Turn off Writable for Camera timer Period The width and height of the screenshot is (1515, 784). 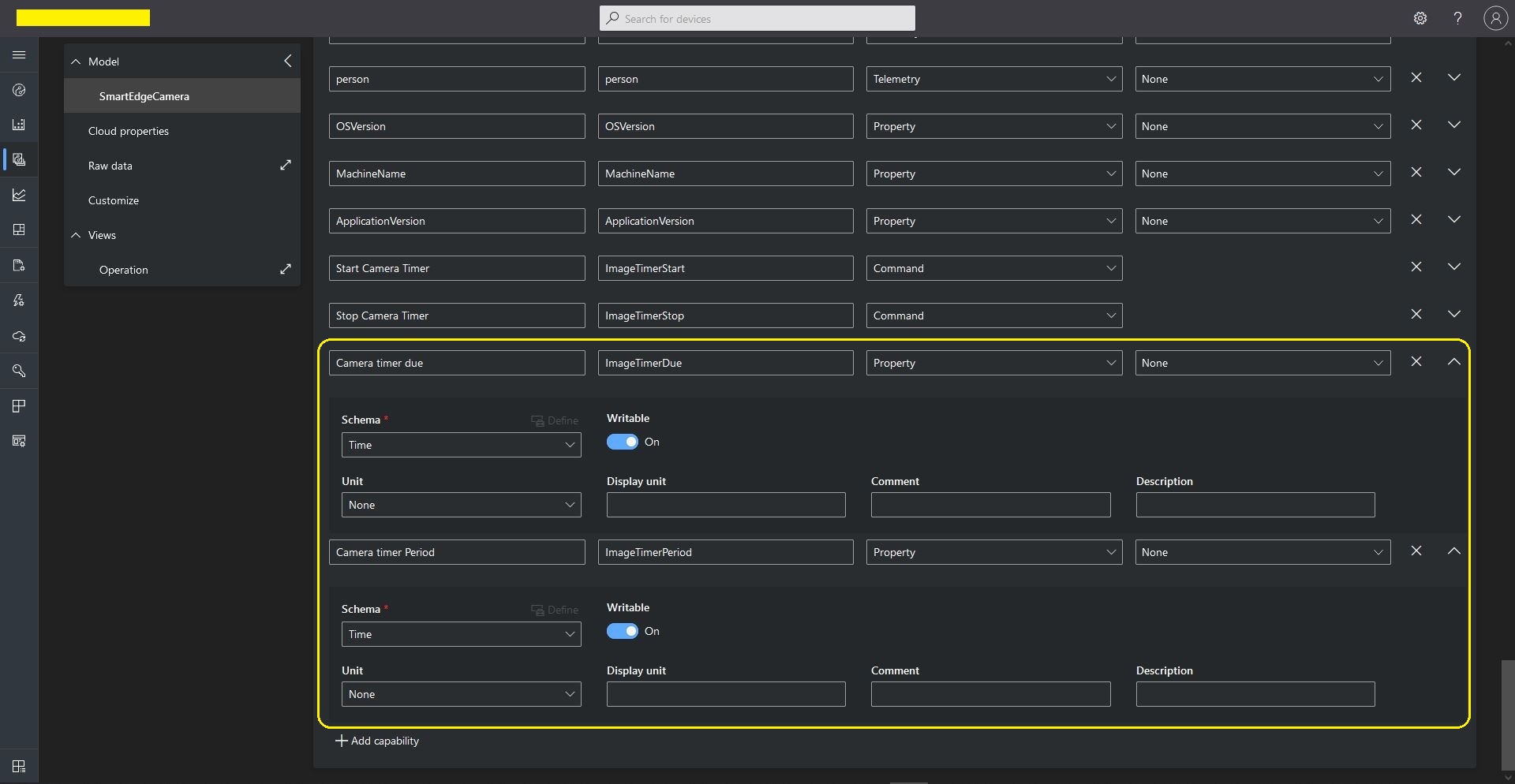click(x=622, y=631)
